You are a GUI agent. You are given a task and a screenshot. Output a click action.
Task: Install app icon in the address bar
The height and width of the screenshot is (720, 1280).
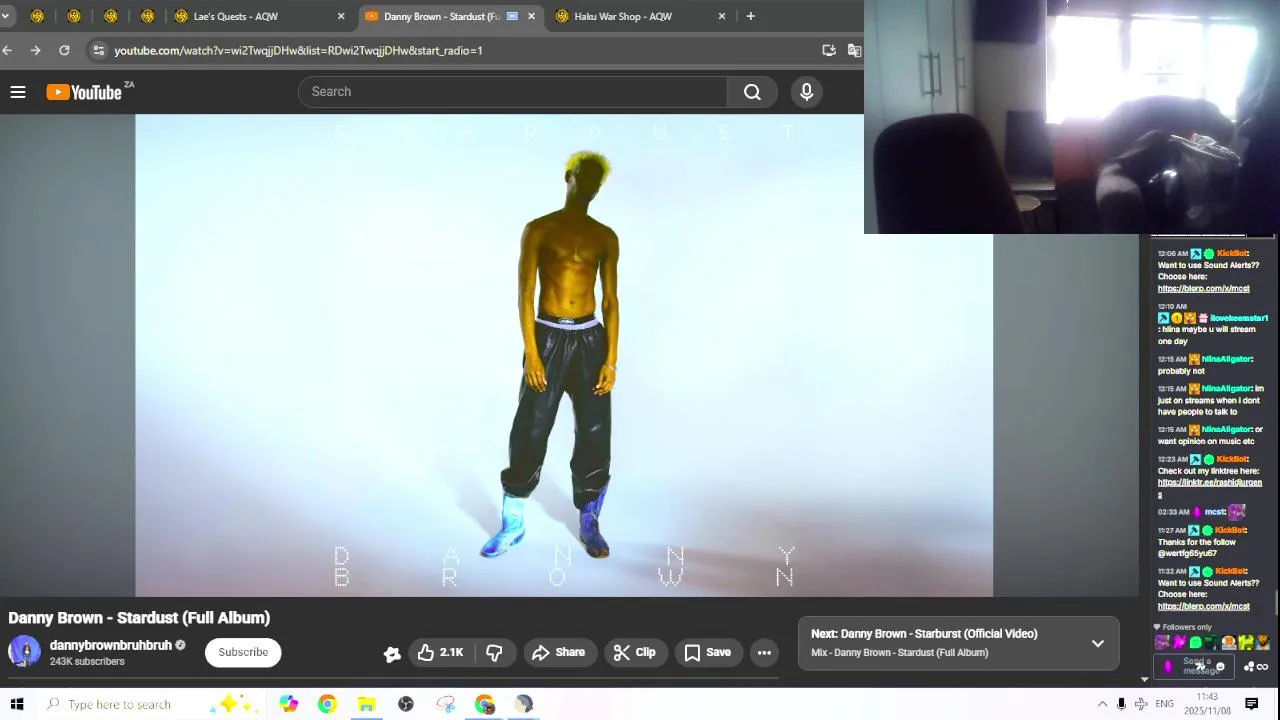(x=829, y=50)
